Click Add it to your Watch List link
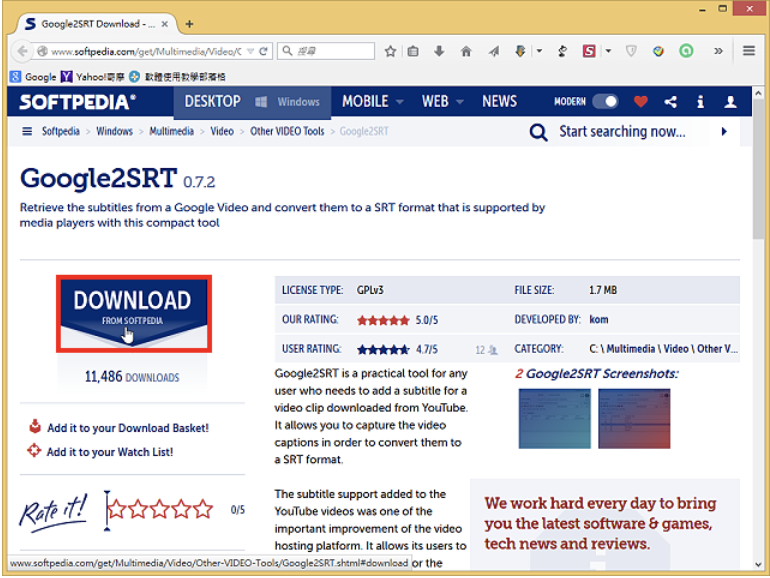This screenshot has height=578, width=770. [x=110, y=452]
